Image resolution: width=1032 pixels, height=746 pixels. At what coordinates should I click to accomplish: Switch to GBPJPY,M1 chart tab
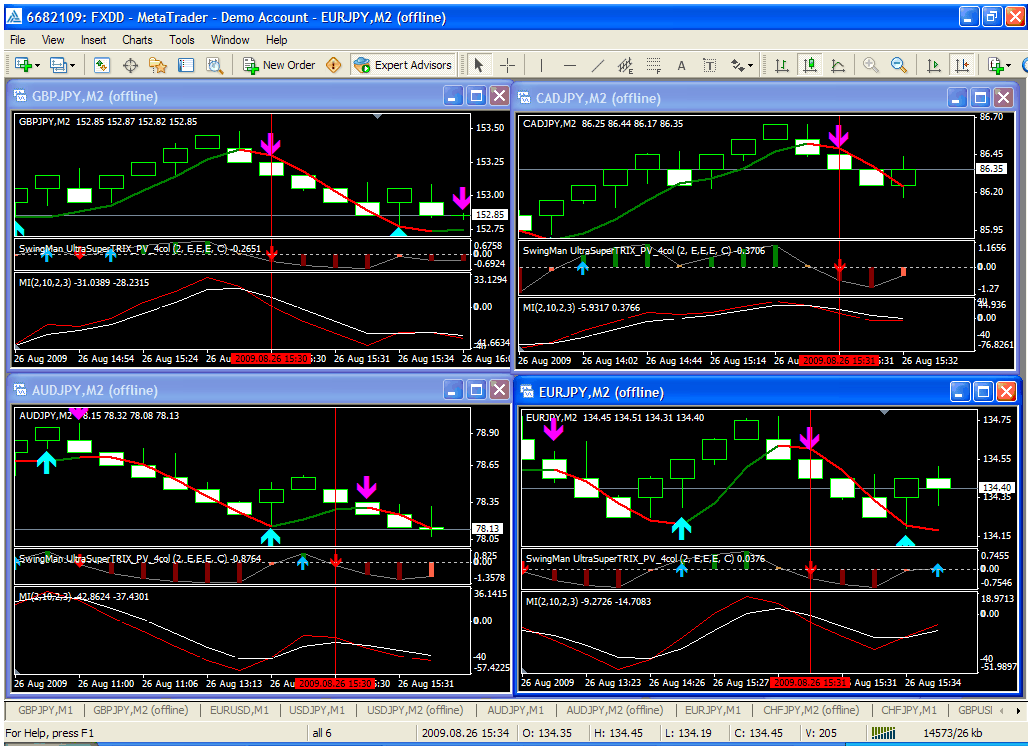pyautogui.click(x=45, y=710)
